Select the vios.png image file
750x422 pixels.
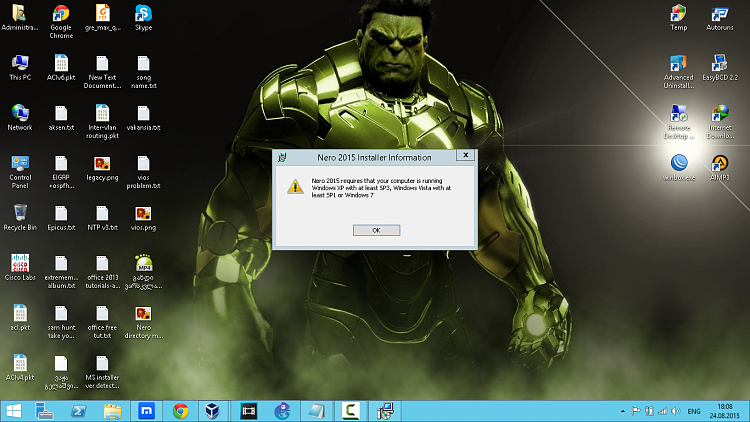pos(143,218)
